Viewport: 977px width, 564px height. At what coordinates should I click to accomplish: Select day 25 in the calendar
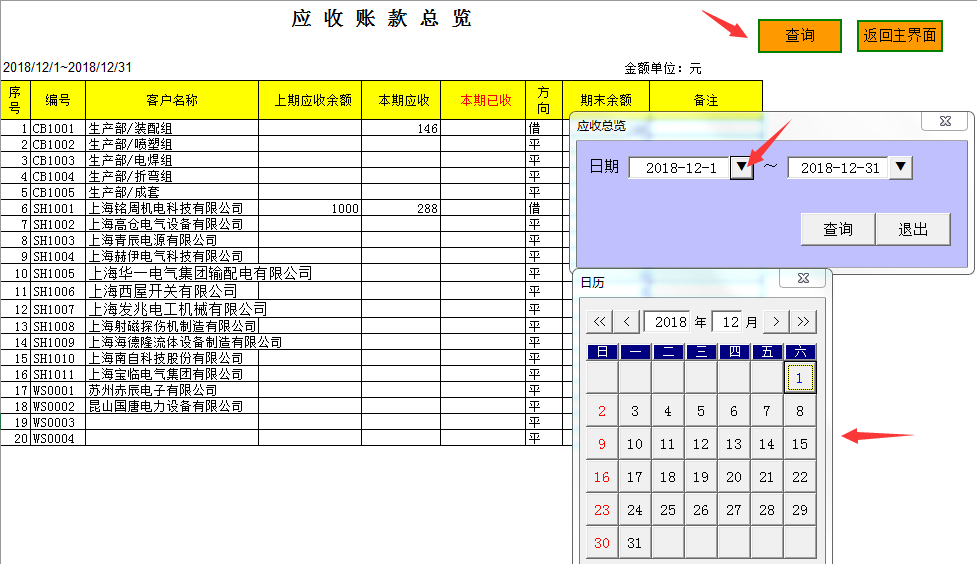(x=668, y=510)
